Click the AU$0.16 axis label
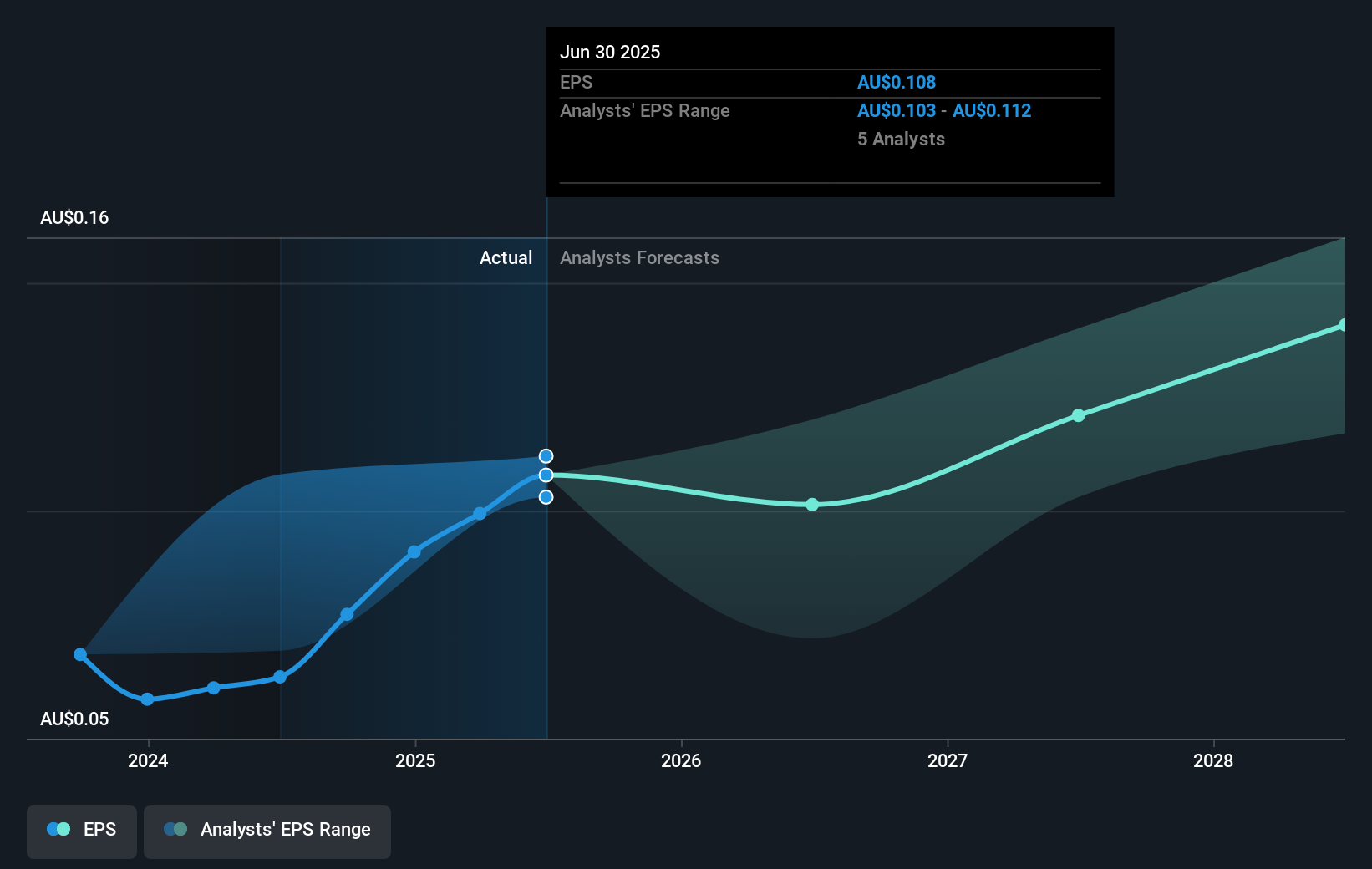This screenshot has width=1372, height=869. [x=73, y=217]
